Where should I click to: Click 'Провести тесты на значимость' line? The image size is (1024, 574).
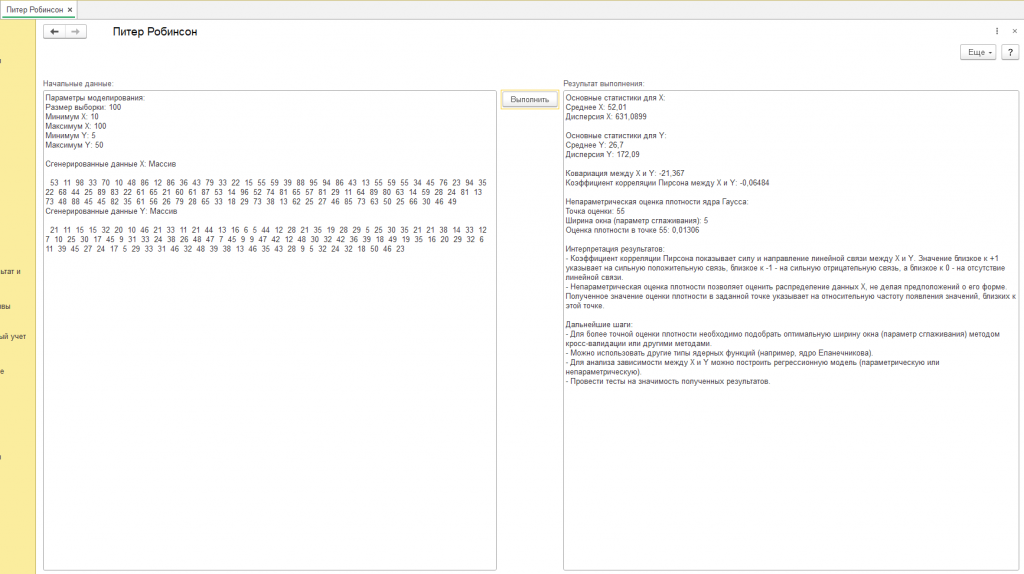[x=668, y=381]
